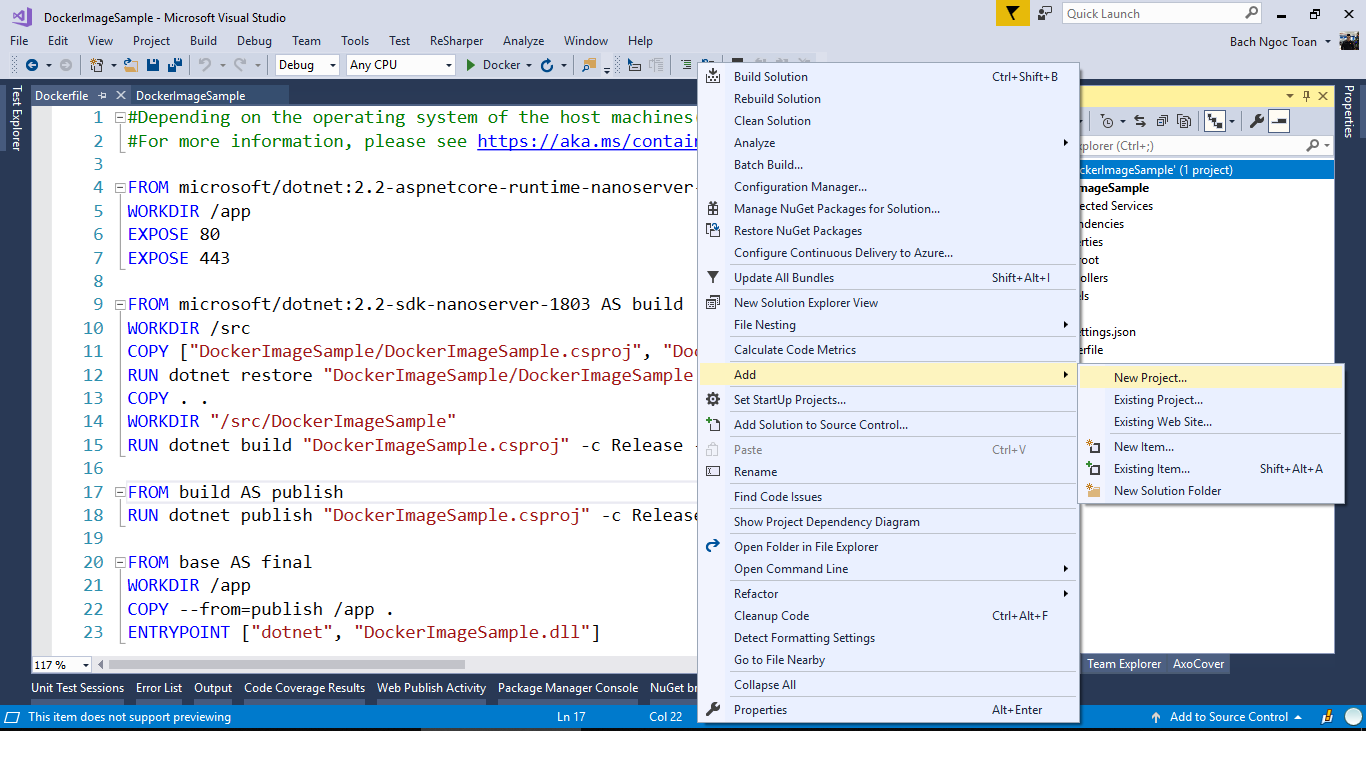Click the Navigate Backward arrow icon

click(x=32, y=65)
